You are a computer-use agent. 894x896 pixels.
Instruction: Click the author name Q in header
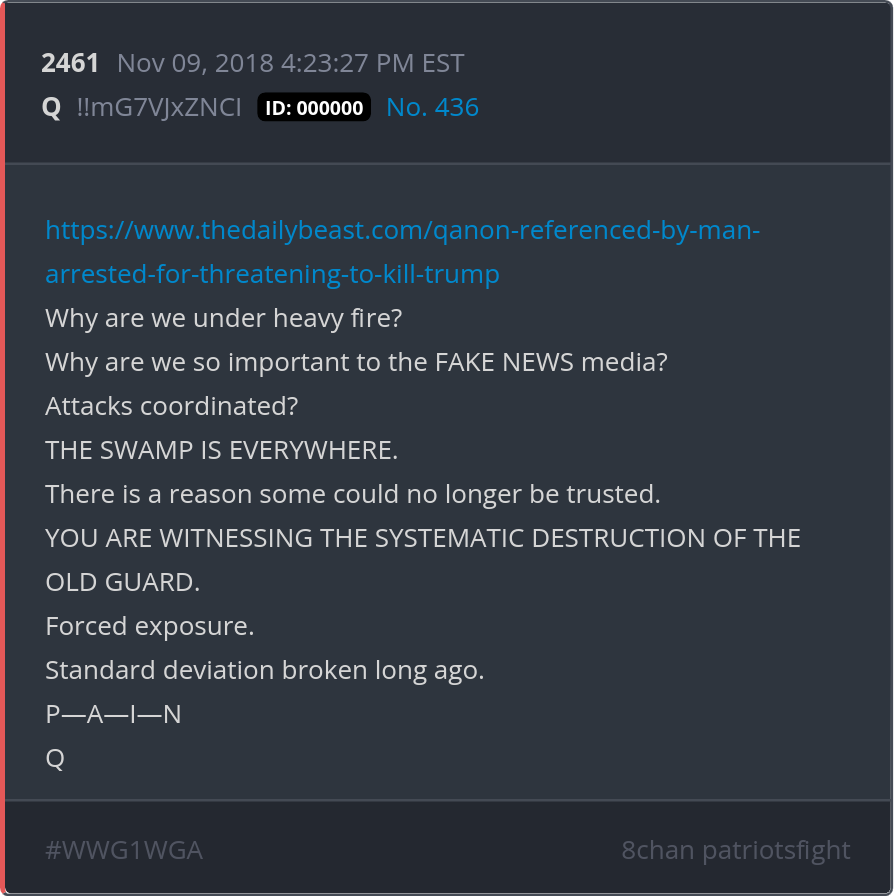(x=52, y=107)
